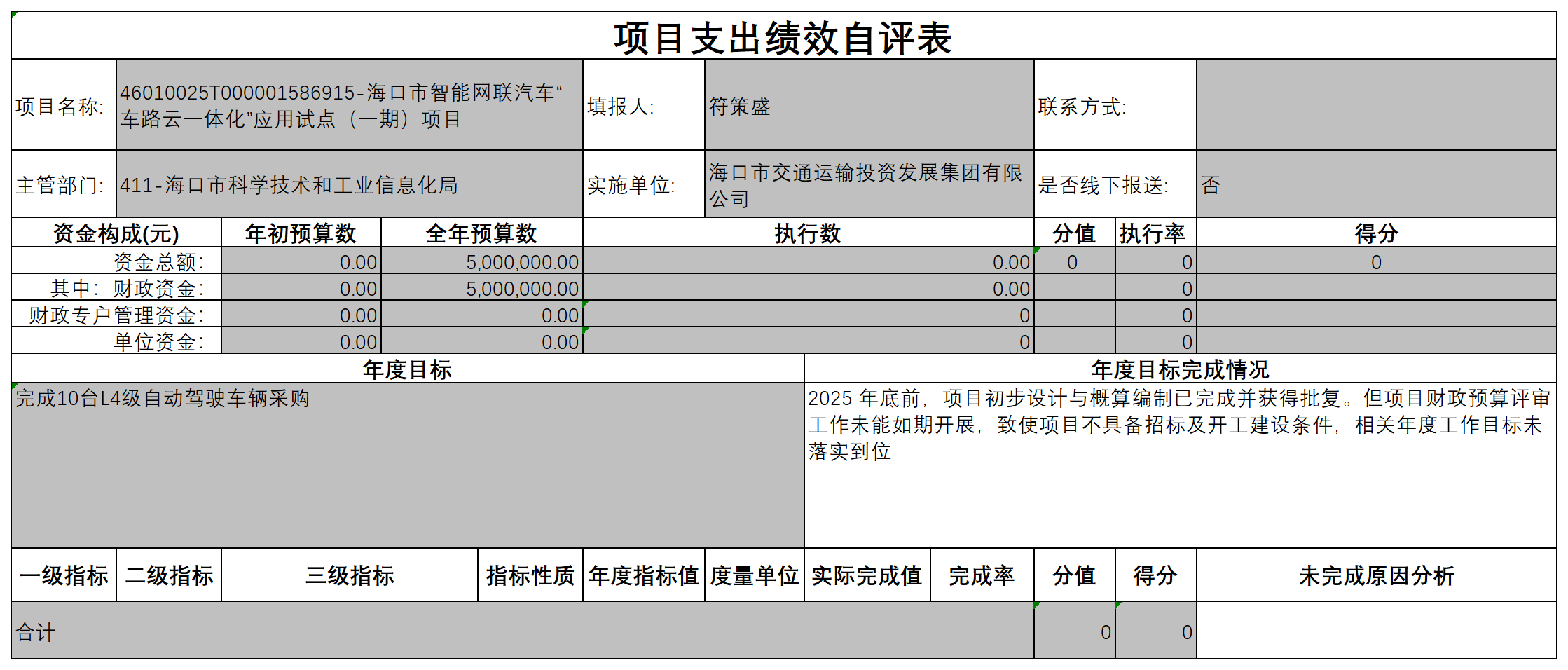Click the 主管部门 label cell
Screen dimensions: 1568x670
pyautogui.click(x=64, y=184)
